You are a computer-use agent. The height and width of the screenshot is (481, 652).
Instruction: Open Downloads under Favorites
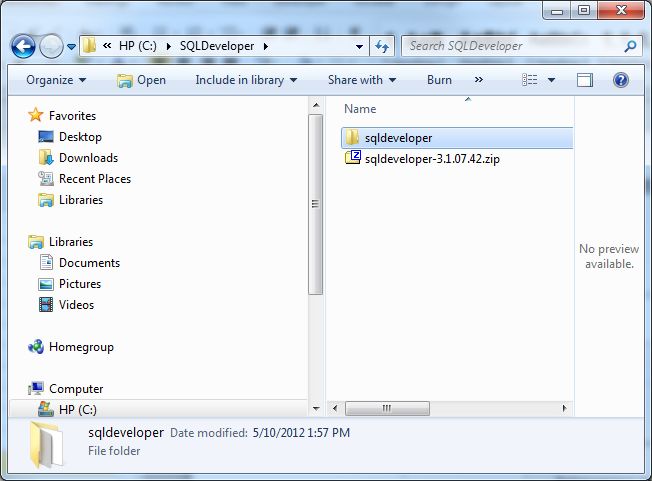pos(89,158)
